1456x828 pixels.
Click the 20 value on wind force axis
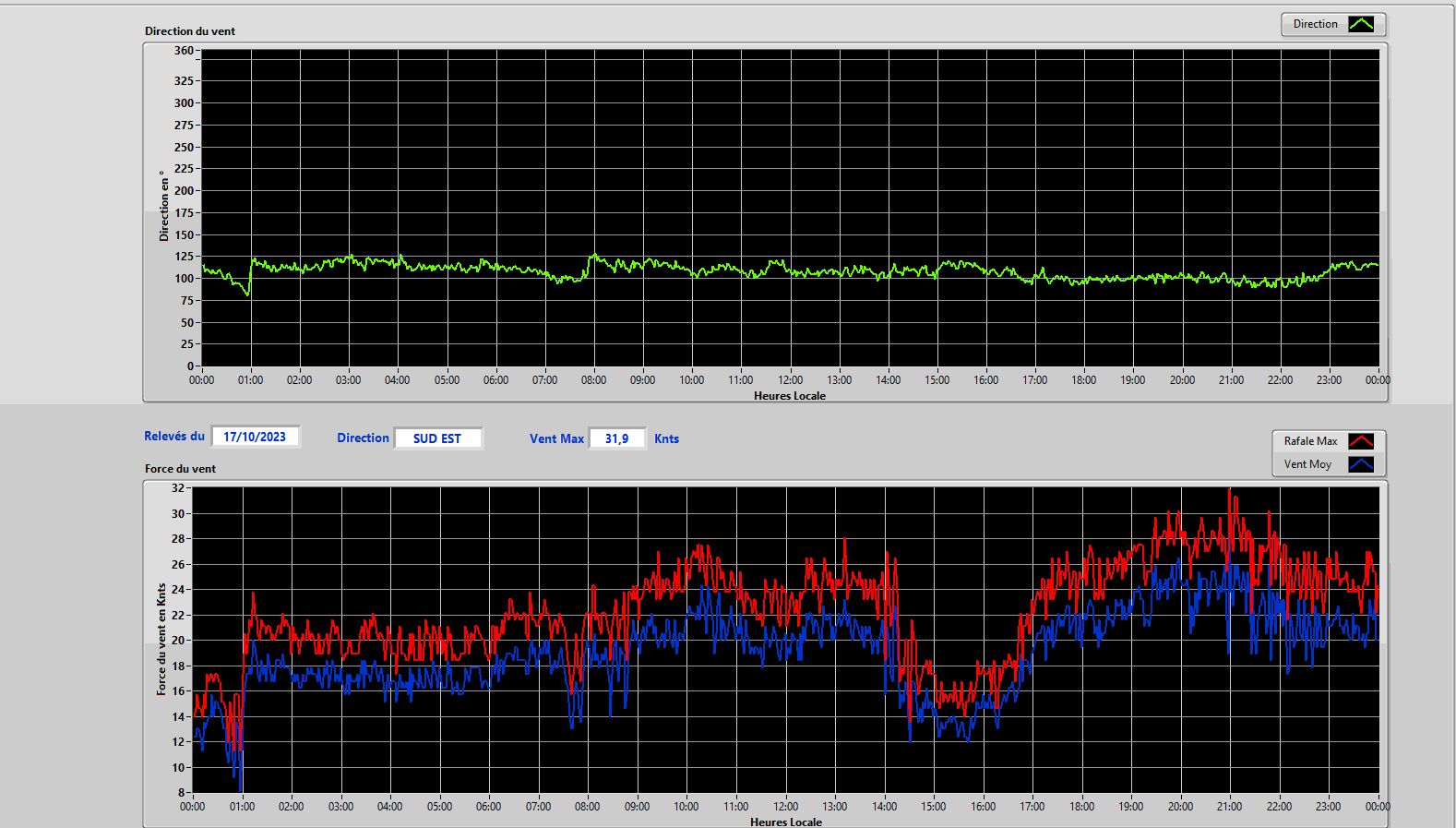point(178,641)
